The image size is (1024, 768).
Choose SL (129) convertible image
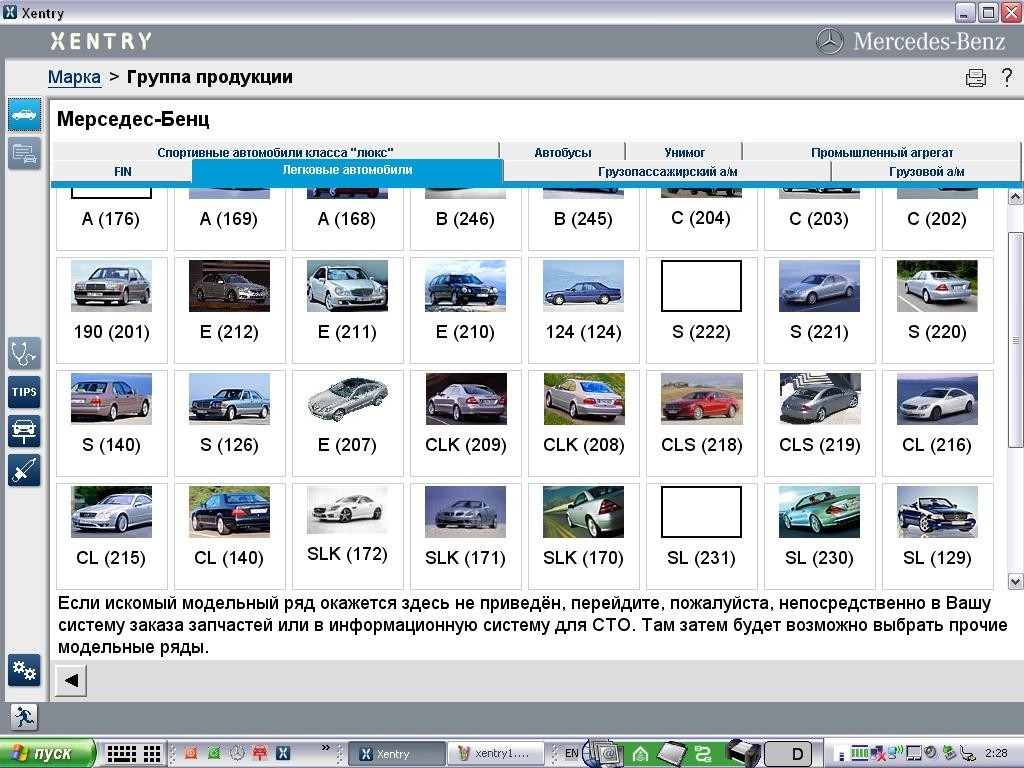tap(937, 512)
